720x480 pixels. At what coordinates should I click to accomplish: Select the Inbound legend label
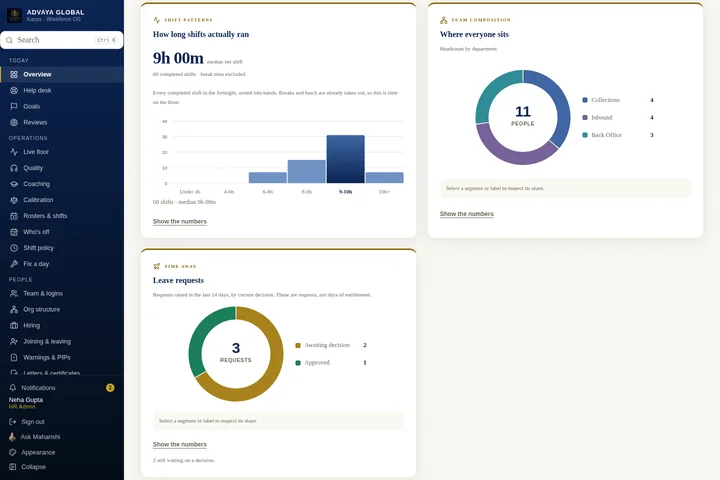click(602, 118)
